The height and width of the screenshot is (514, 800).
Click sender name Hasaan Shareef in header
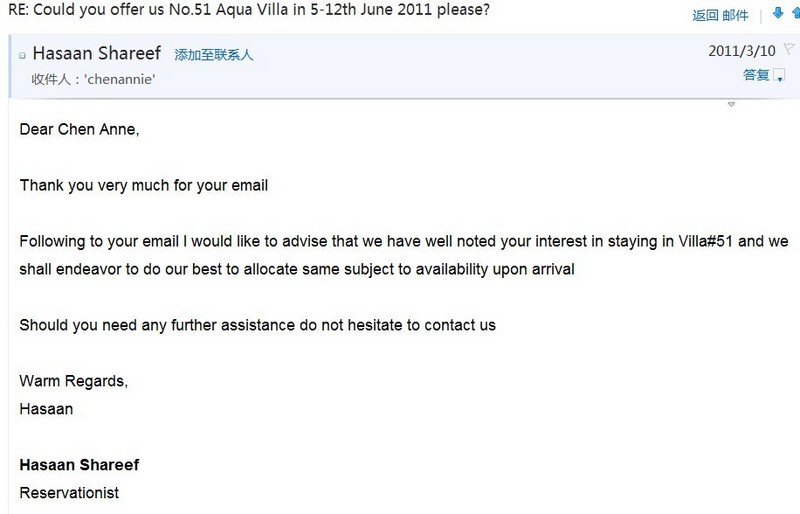click(98, 54)
